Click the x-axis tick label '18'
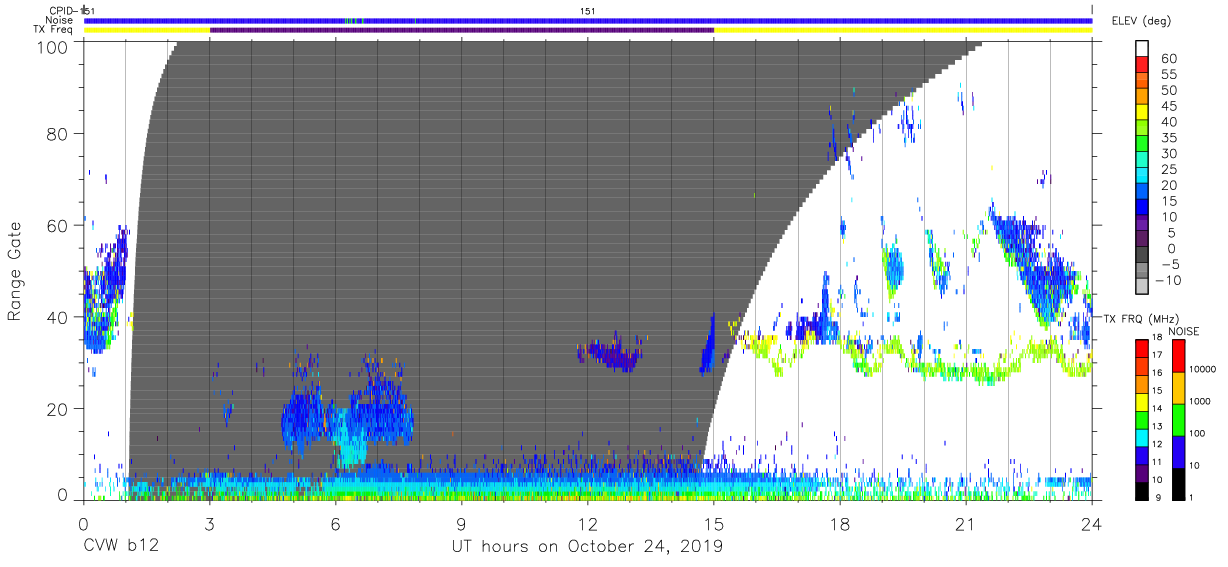1228x567 pixels. [840, 522]
